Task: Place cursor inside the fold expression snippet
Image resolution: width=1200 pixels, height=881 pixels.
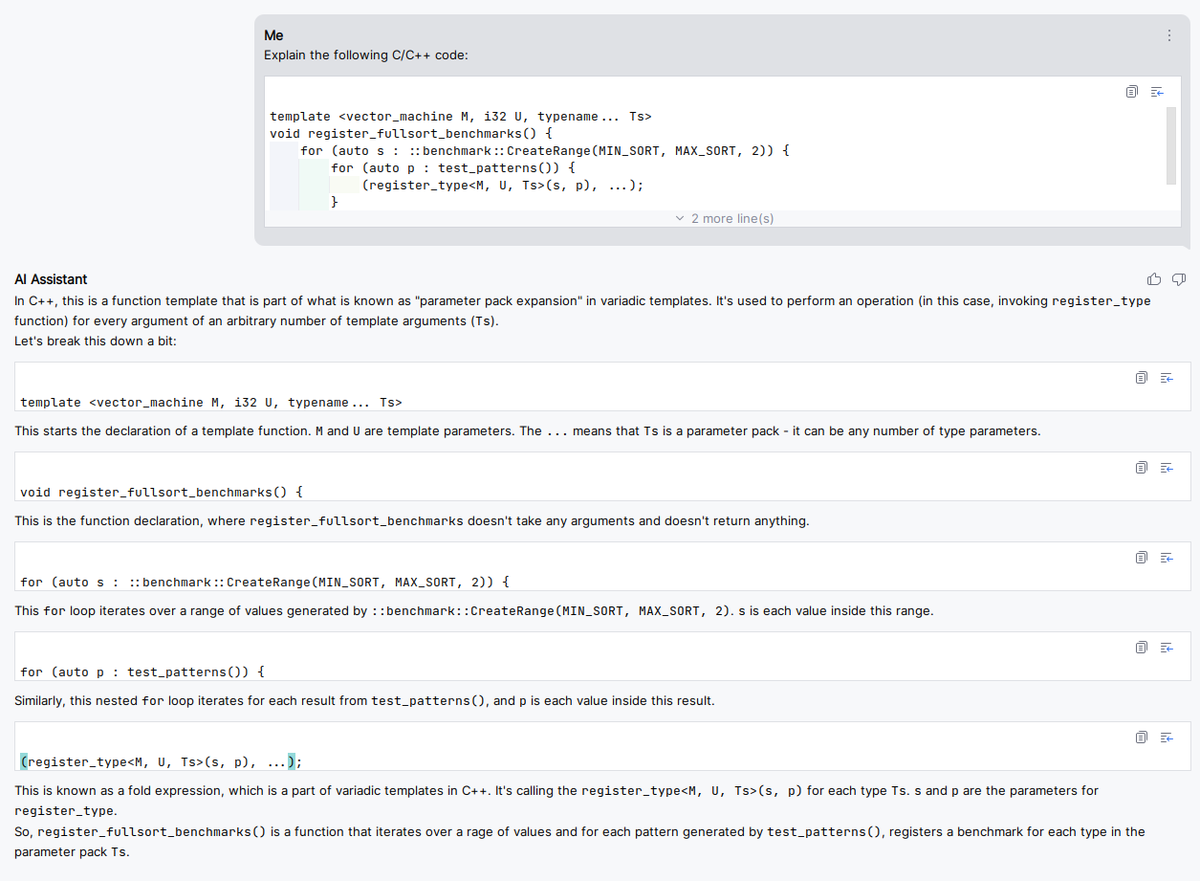Action: 160,761
